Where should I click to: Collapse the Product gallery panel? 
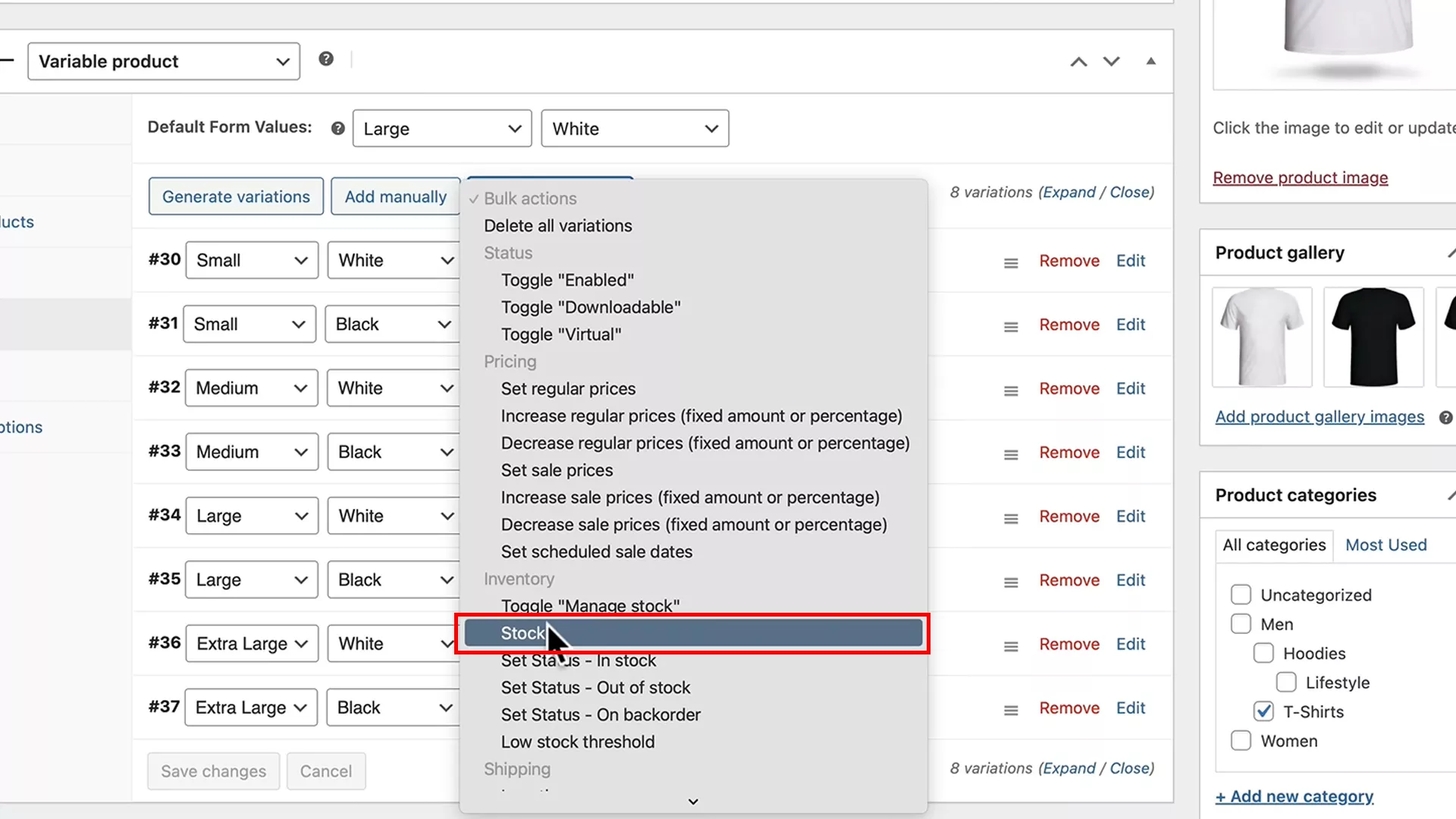pos(1452,253)
